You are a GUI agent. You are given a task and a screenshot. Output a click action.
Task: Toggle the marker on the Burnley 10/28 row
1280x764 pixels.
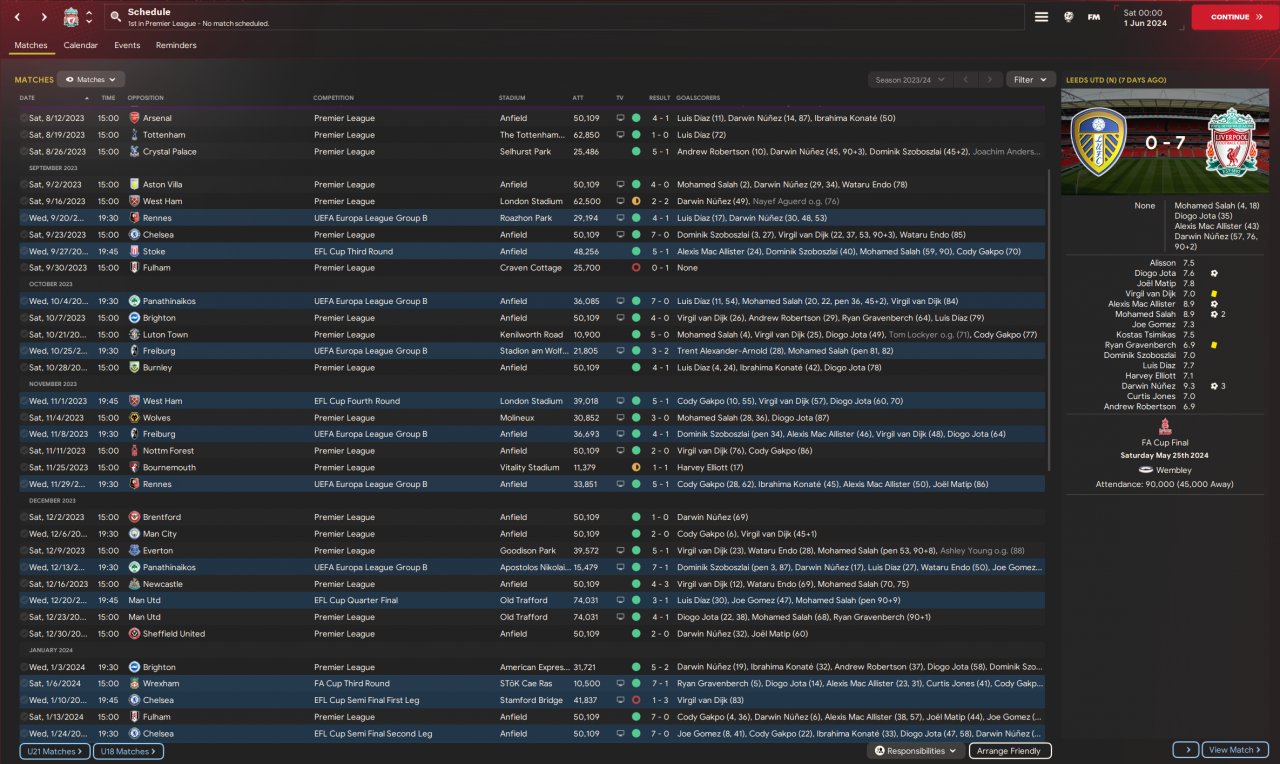pos(24,368)
